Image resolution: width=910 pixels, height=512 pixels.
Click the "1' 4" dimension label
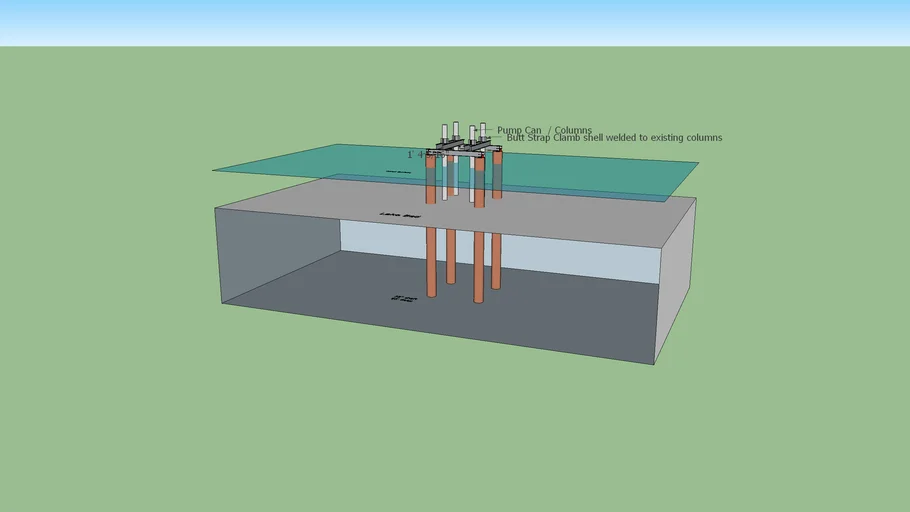click(426, 155)
